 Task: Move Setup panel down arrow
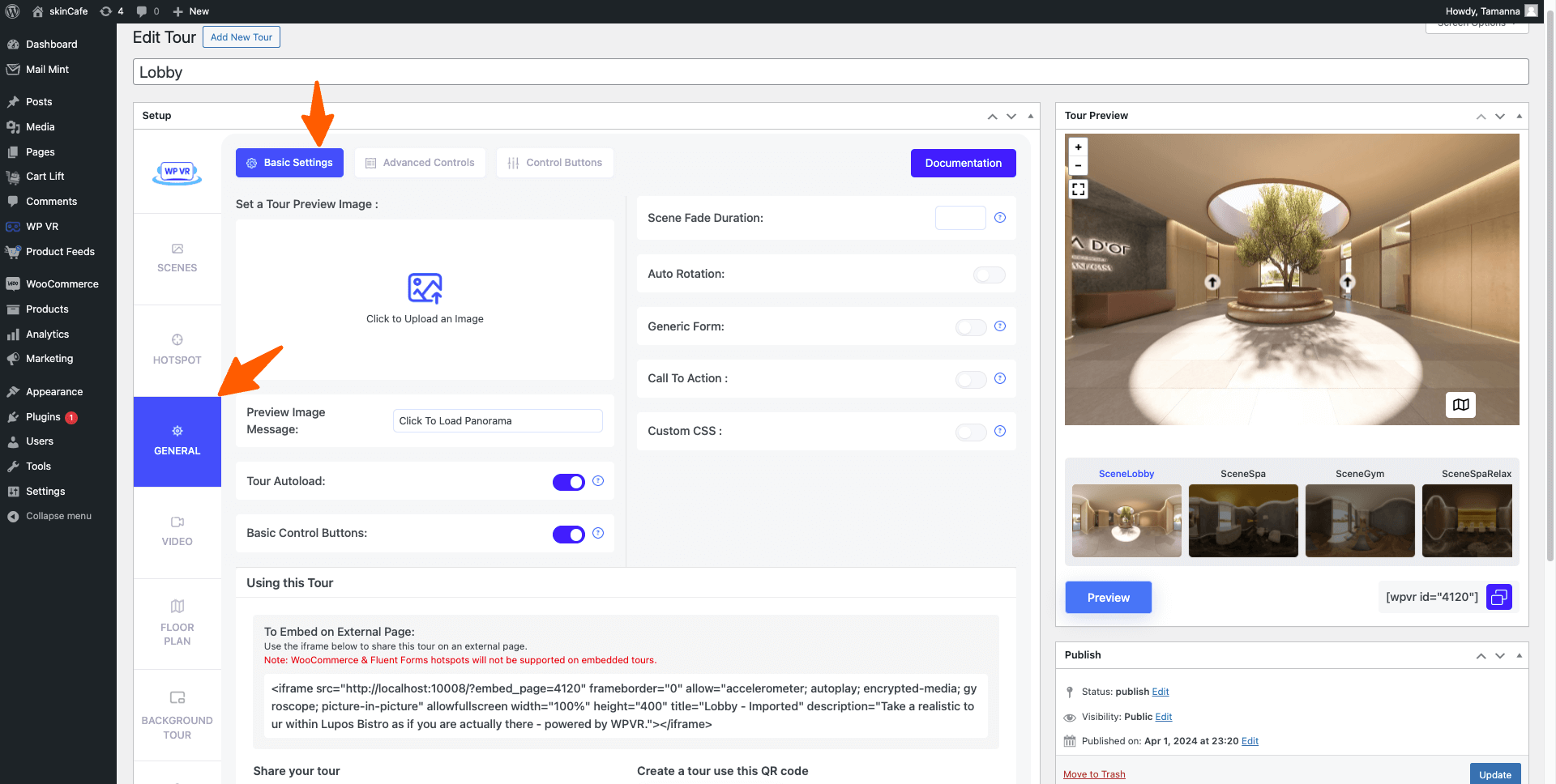pyautogui.click(x=1011, y=116)
